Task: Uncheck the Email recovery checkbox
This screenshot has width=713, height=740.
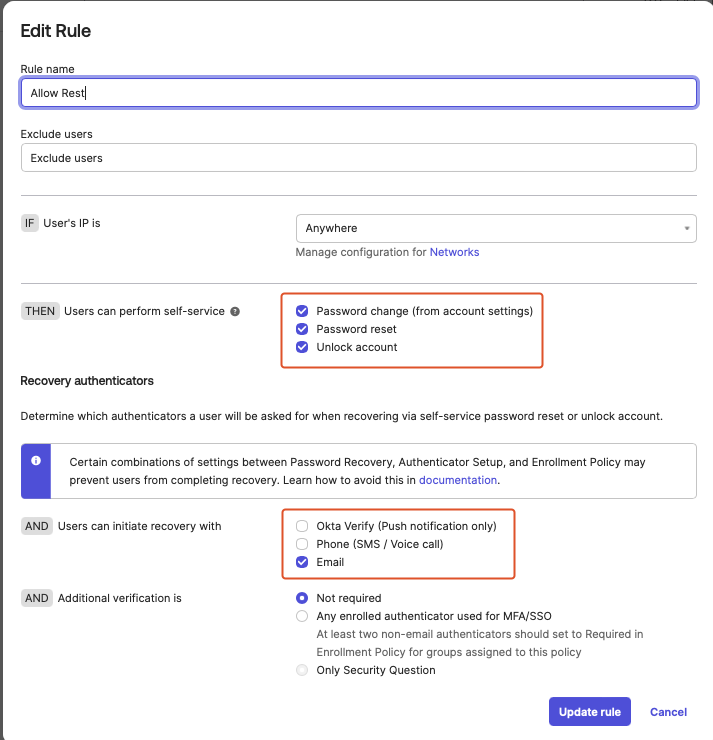Action: pyautogui.click(x=302, y=562)
